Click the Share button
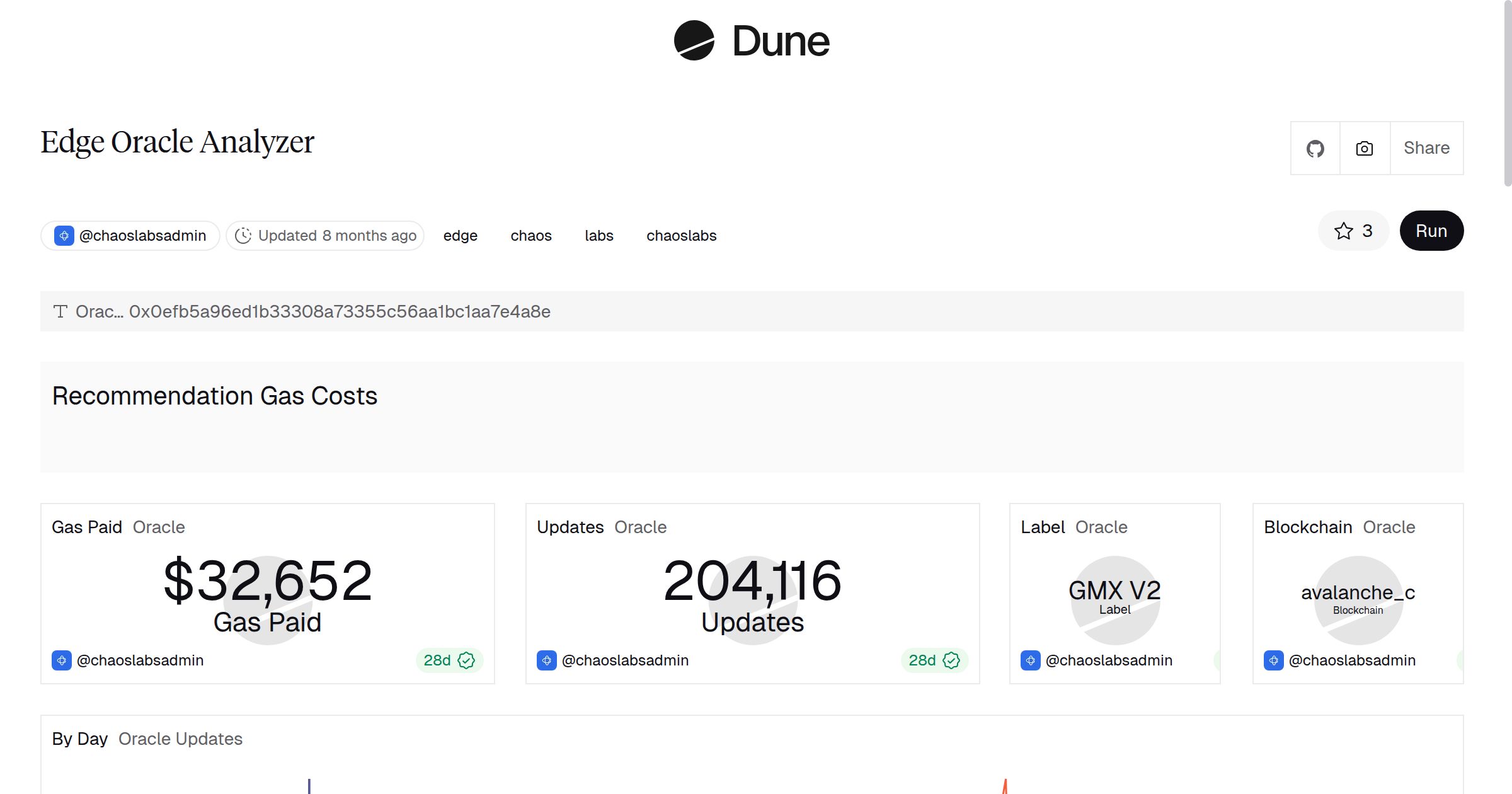This screenshot has width=1512, height=794. (1426, 148)
